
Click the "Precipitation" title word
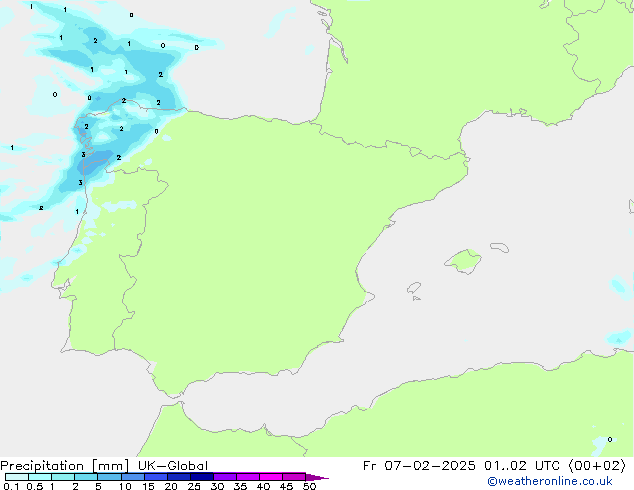pyautogui.click(x=42, y=466)
